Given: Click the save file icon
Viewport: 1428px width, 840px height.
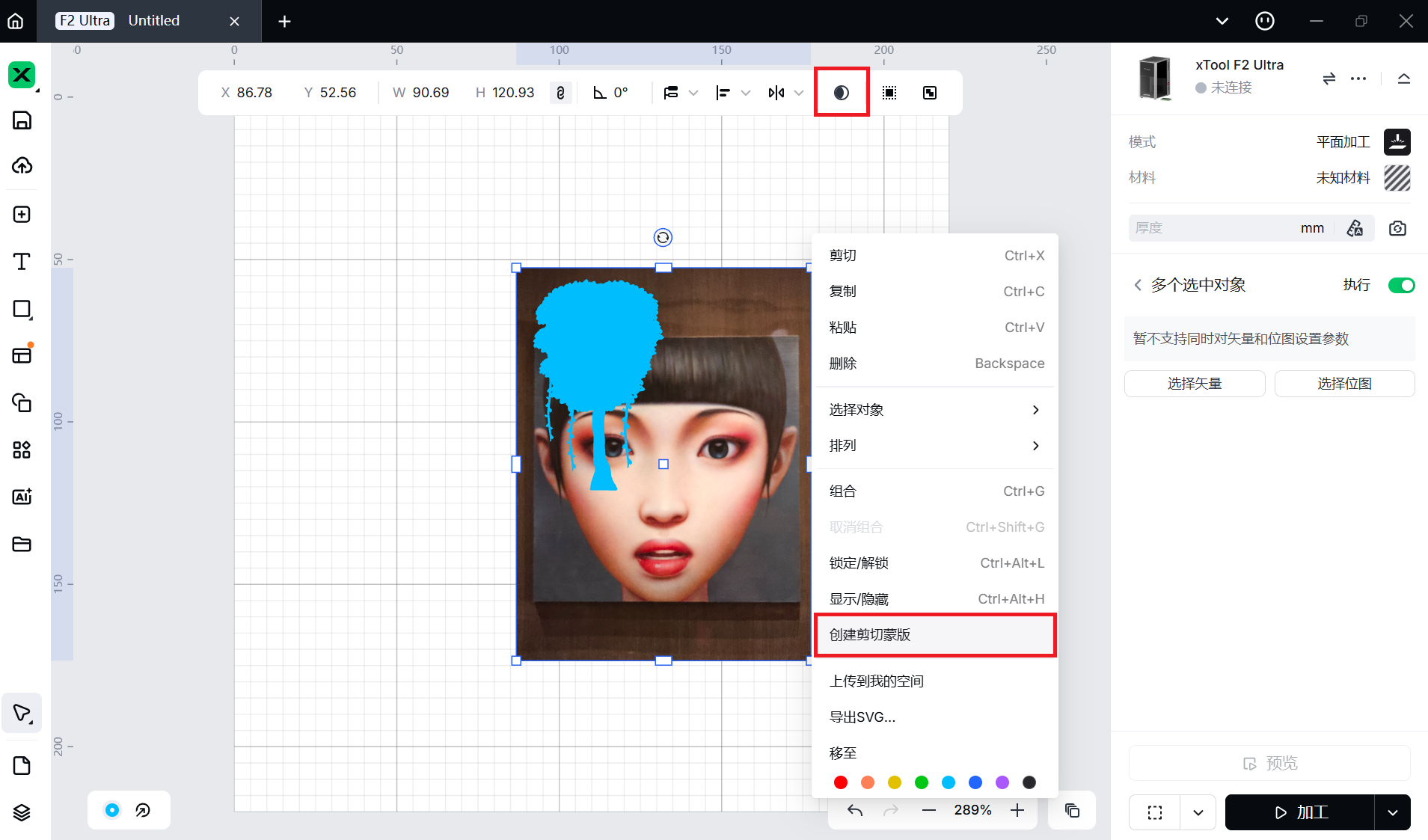Looking at the screenshot, I should tap(22, 120).
